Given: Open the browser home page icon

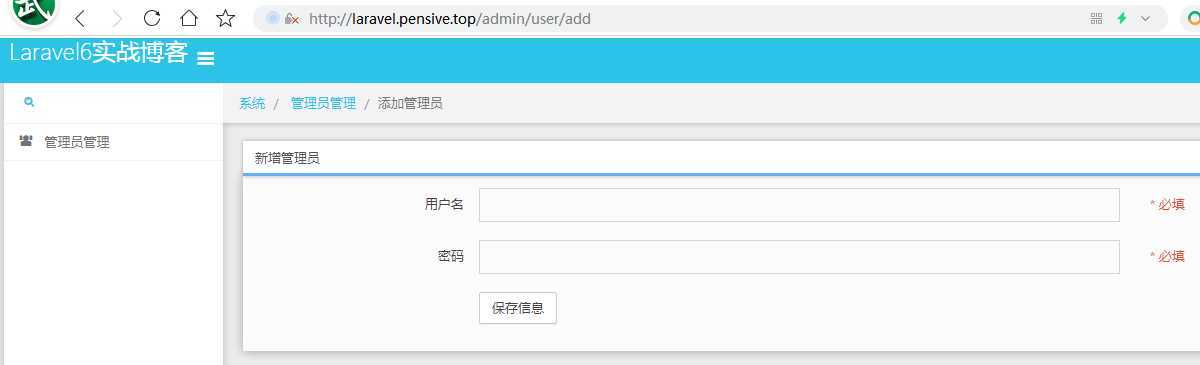Looking at the screenshot, I should pos(188,18).
